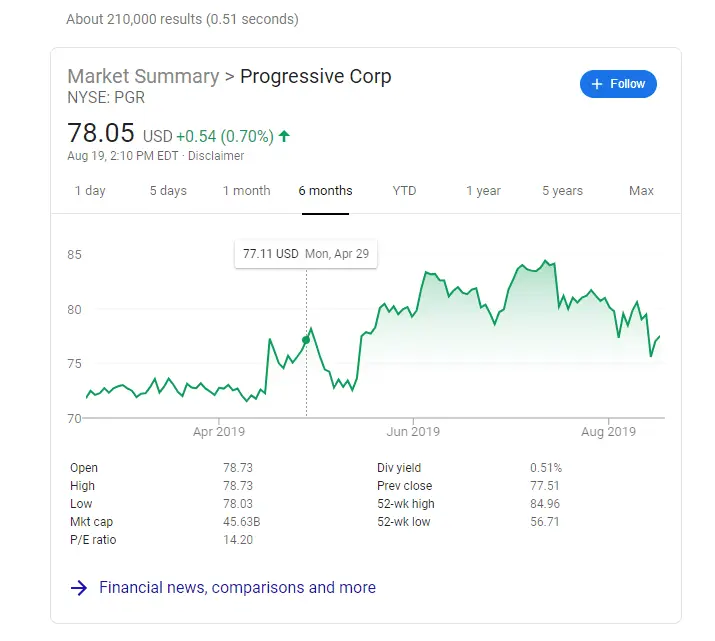Screen dimensions: 715x641
Task: Click the plus icon on Follow button
Action: tap(598, 84)
